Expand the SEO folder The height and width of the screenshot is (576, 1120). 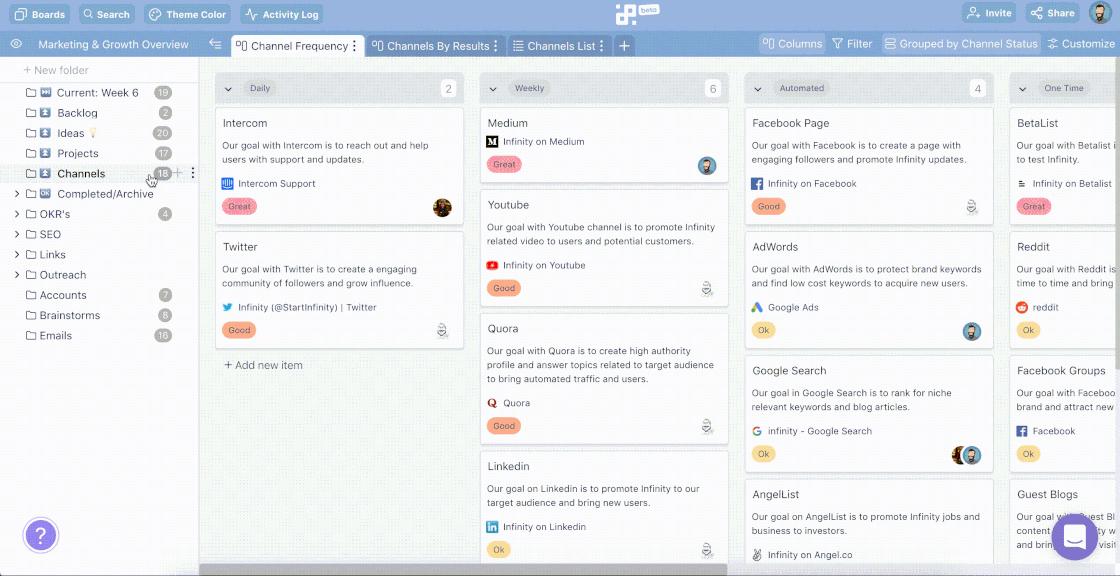17,234
